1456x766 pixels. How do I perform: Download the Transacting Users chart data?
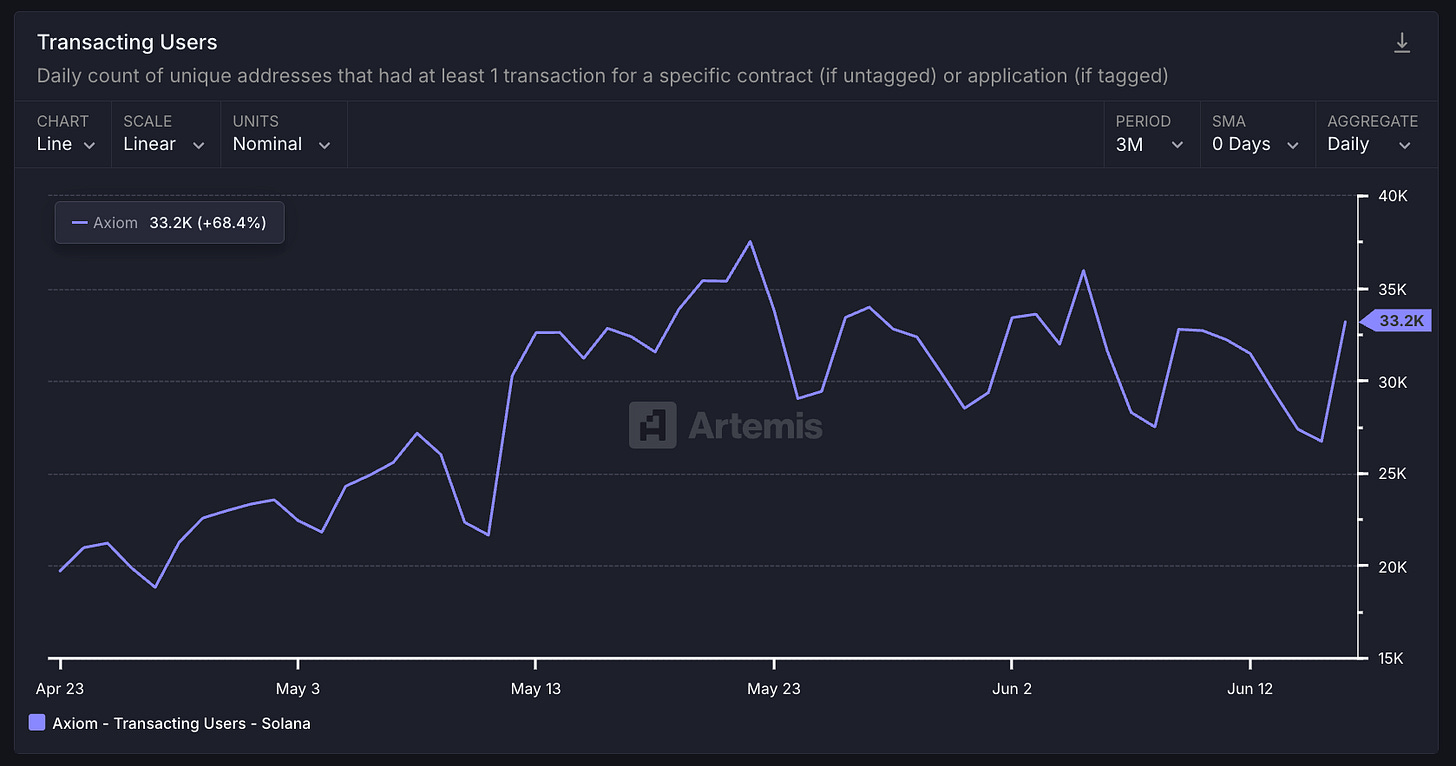(x=1402, y=43)
